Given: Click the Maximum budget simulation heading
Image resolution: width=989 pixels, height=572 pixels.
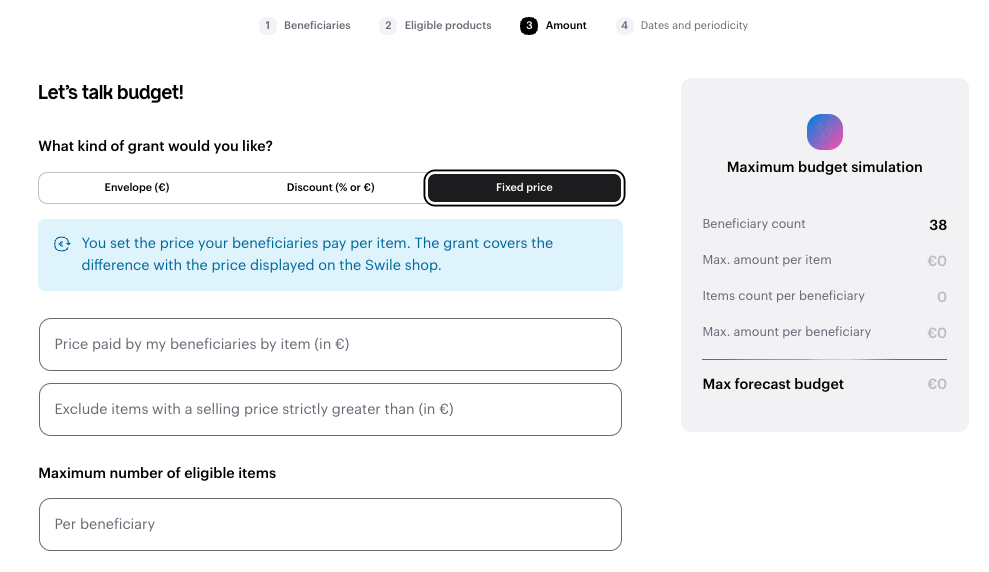Looking at the screenshot, I should click(824, 168).
